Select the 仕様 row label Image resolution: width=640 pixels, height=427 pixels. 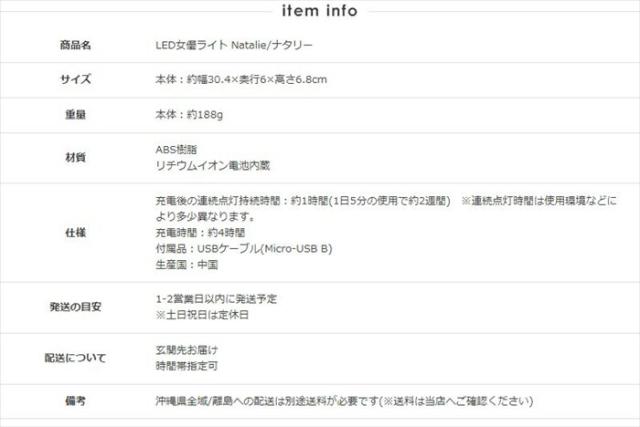(x=76, y=233)
